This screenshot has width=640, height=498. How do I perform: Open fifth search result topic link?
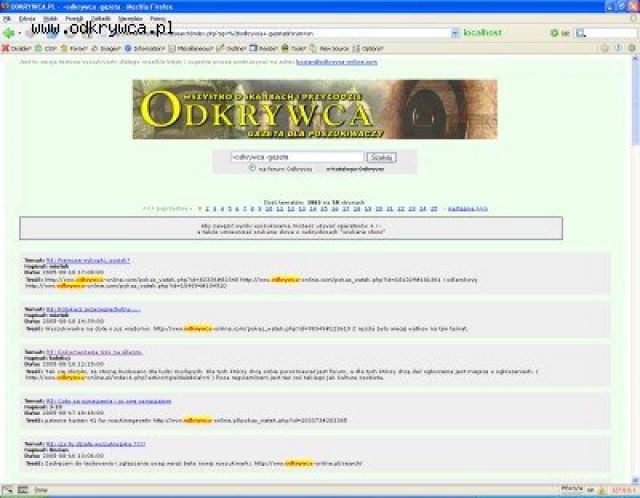click(x=96, y=444)
